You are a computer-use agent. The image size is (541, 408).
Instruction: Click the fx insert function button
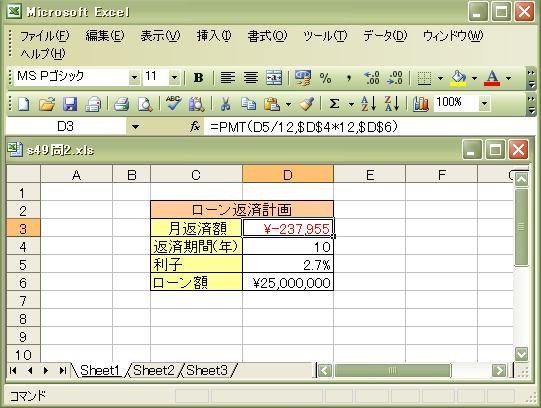(195, 127)
